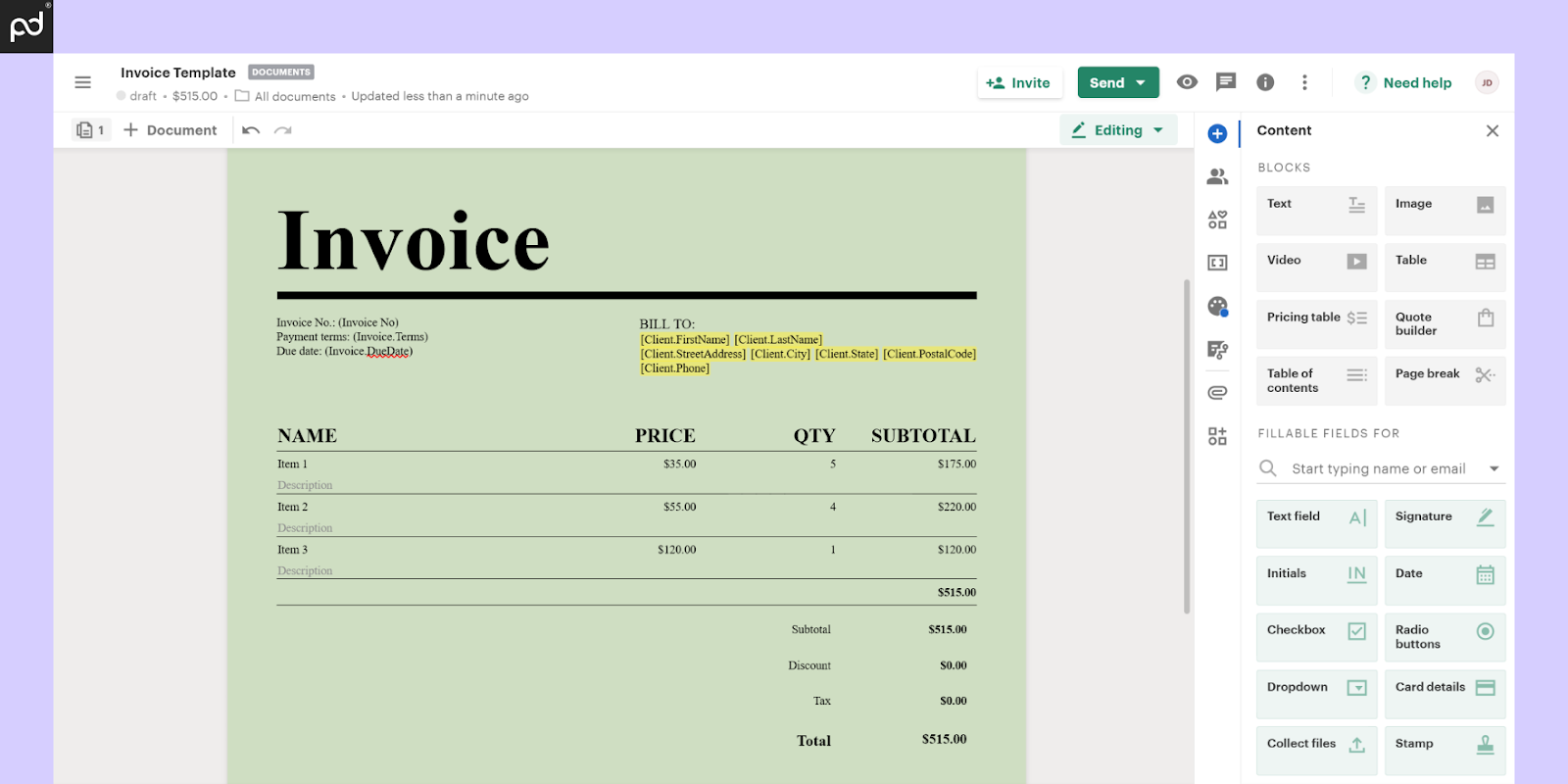Add a Video block

(x=1316, y=267)
